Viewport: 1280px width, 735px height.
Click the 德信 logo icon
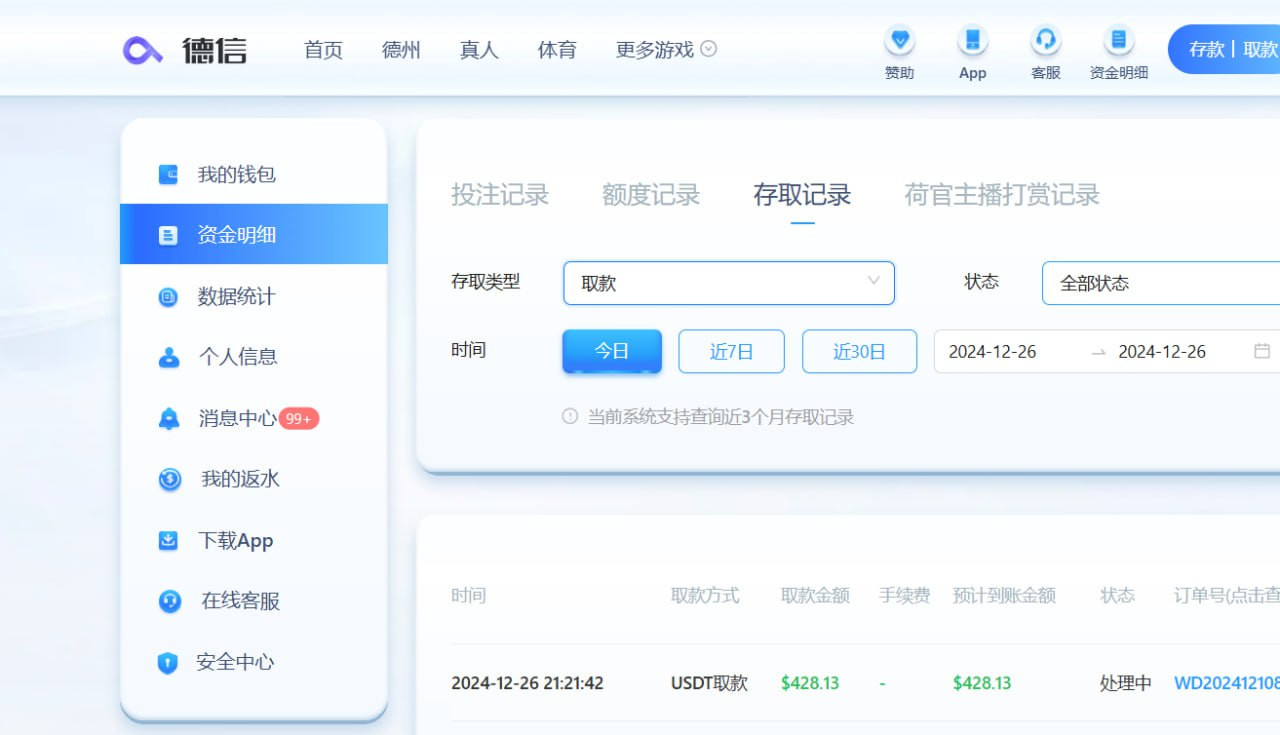coord(143,50)
